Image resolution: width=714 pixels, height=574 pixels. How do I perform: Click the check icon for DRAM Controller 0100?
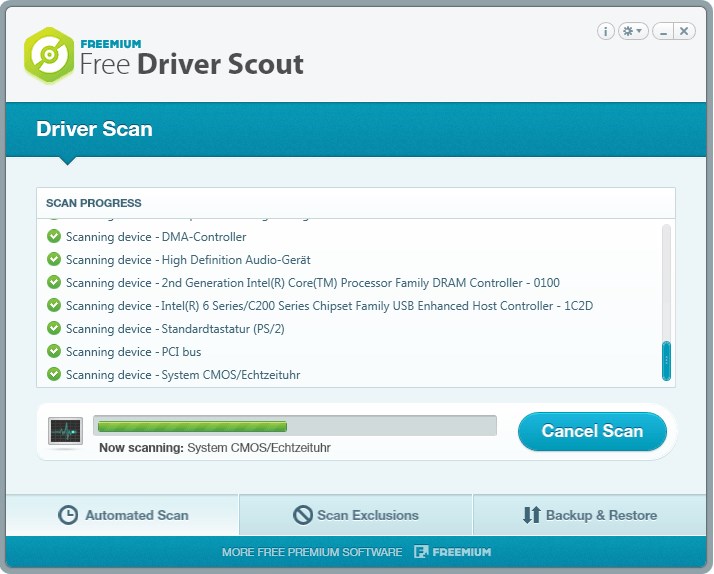(54, 282)
